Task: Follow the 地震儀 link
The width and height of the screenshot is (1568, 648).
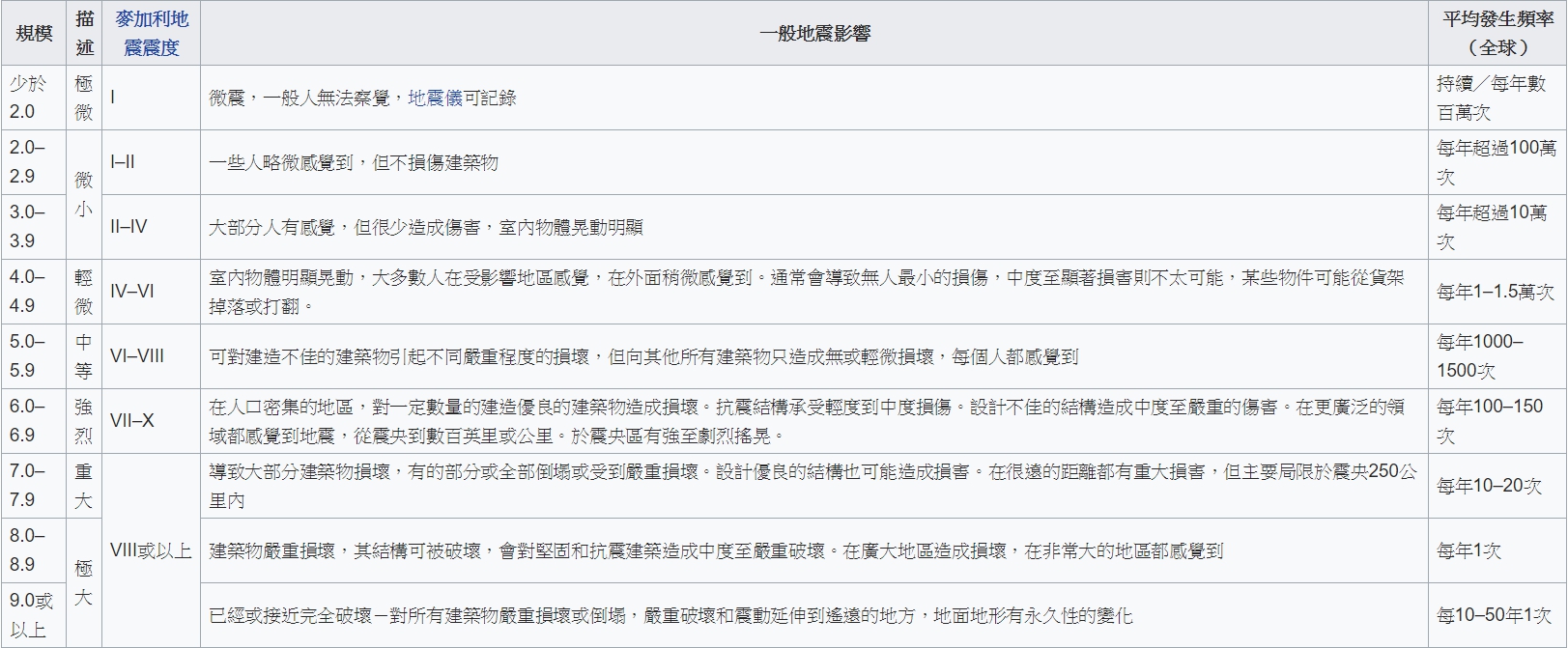Action: tap(435, 98)
